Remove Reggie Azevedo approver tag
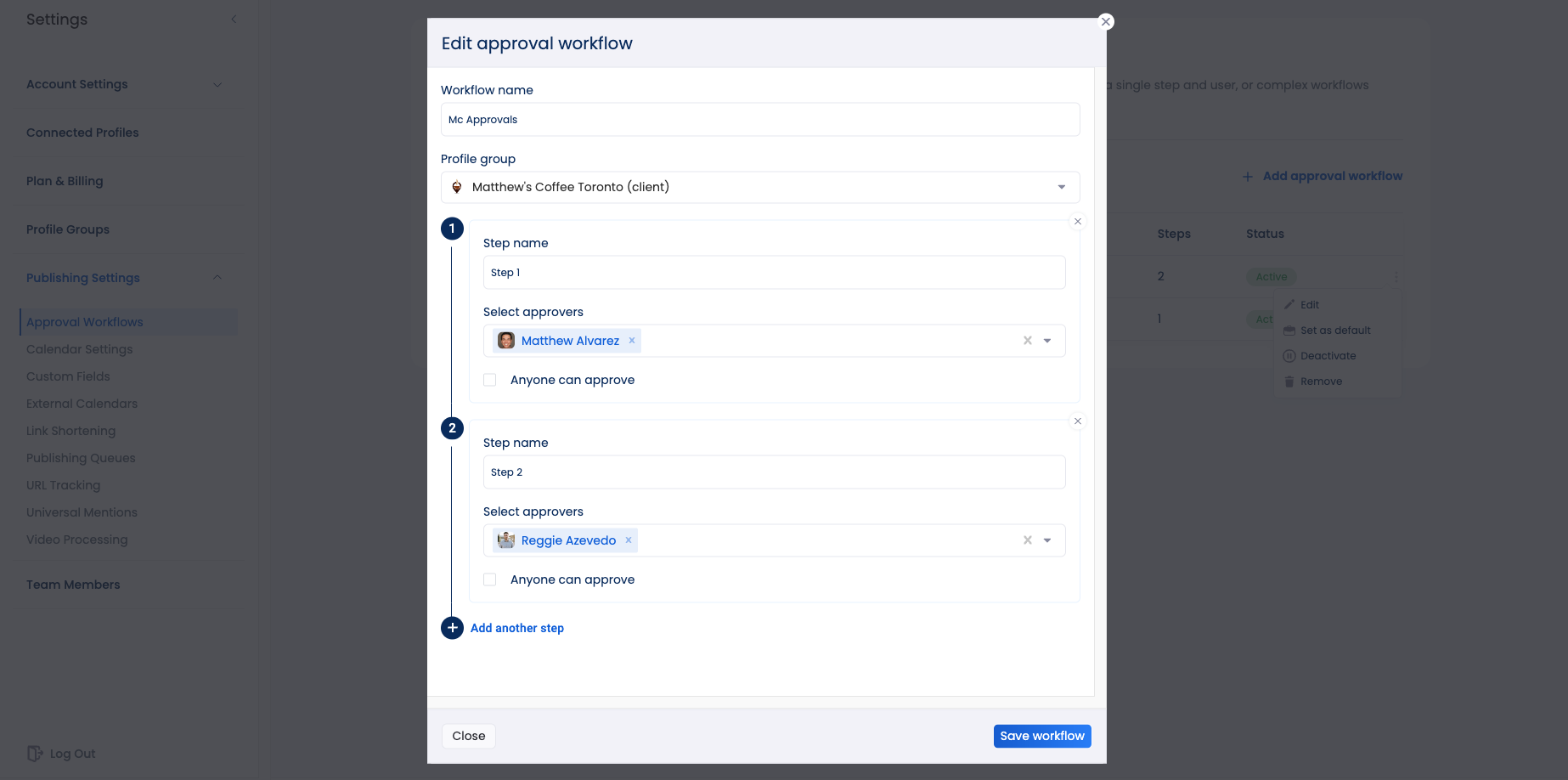Viewport: 1568px width, 780px height. (x=629, y=540)
